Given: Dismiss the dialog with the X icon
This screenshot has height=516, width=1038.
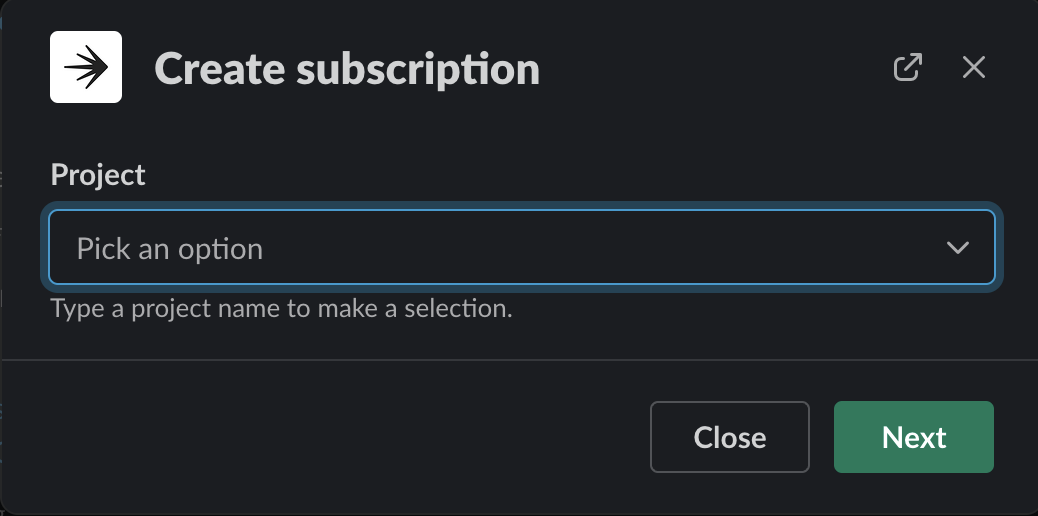Looking at the screenshot, I should [973, 68].
